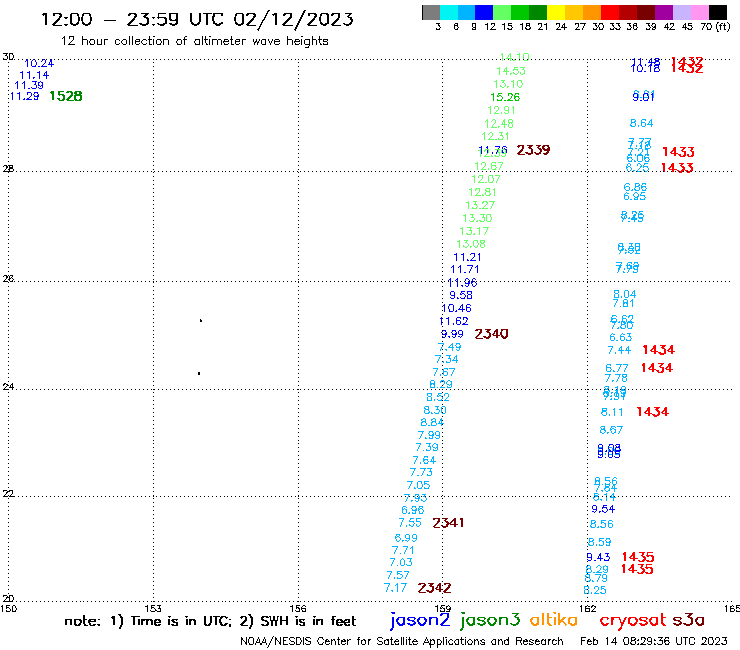Select the bright red swatch in the scale

(610, 12)
